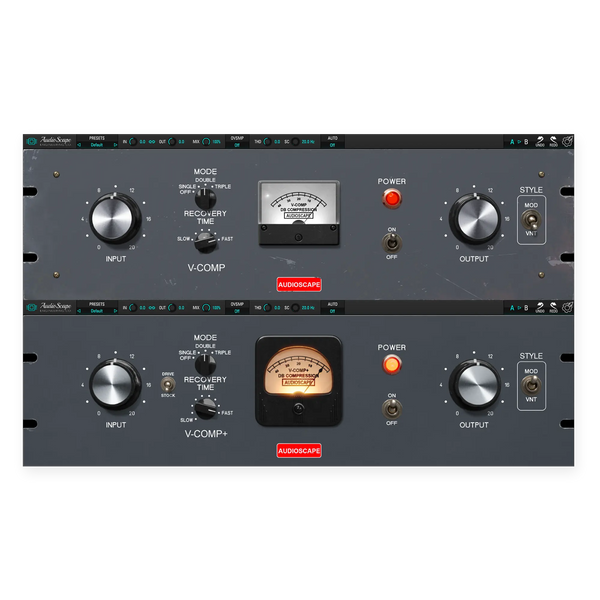
Task: Copy A to B with the arrow on V-COMP
Action: click(x=519, y=142)
